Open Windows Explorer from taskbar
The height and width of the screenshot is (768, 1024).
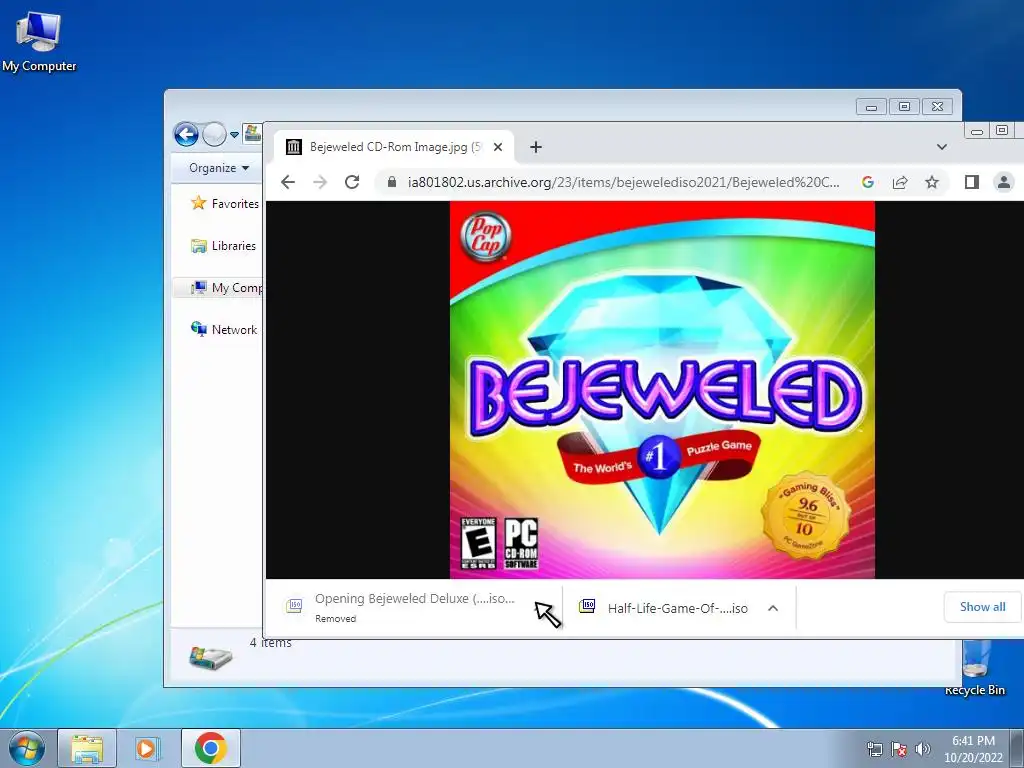(87, 748)
